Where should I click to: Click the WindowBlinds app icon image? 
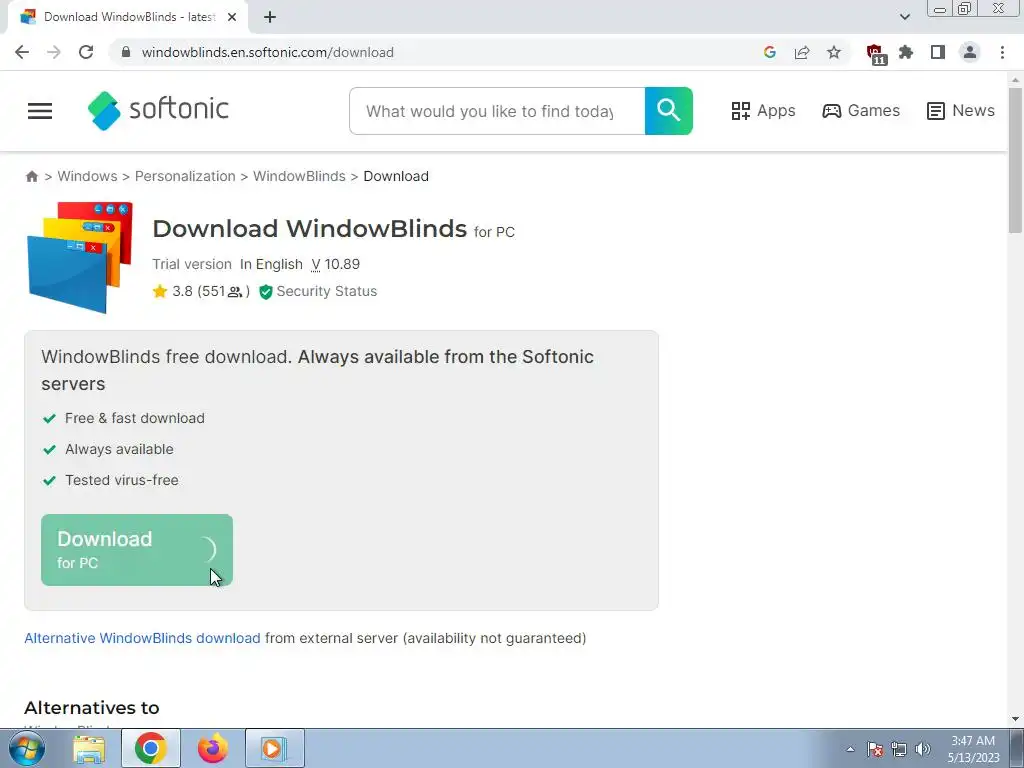[80, 257]
